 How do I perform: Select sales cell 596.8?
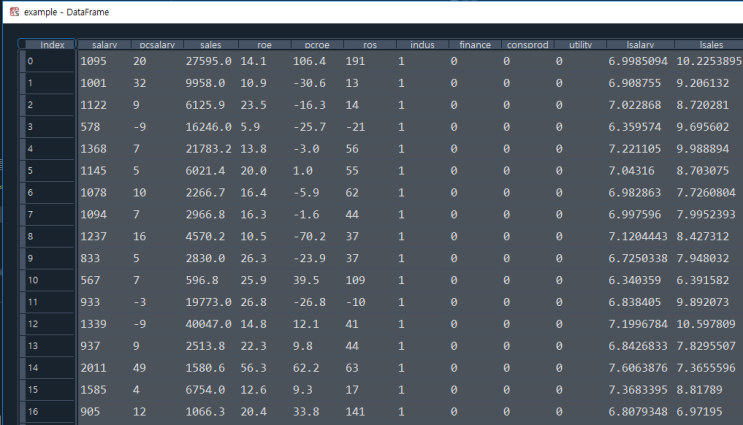(x=202, y=280)
